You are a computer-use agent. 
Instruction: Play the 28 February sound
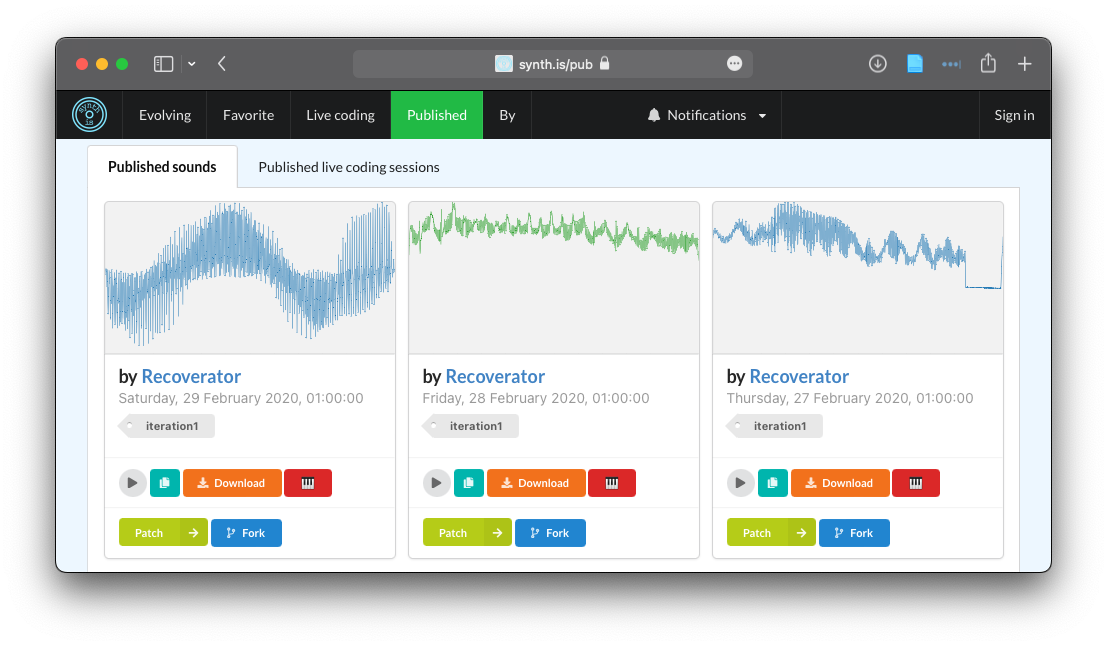coord(436,483)
